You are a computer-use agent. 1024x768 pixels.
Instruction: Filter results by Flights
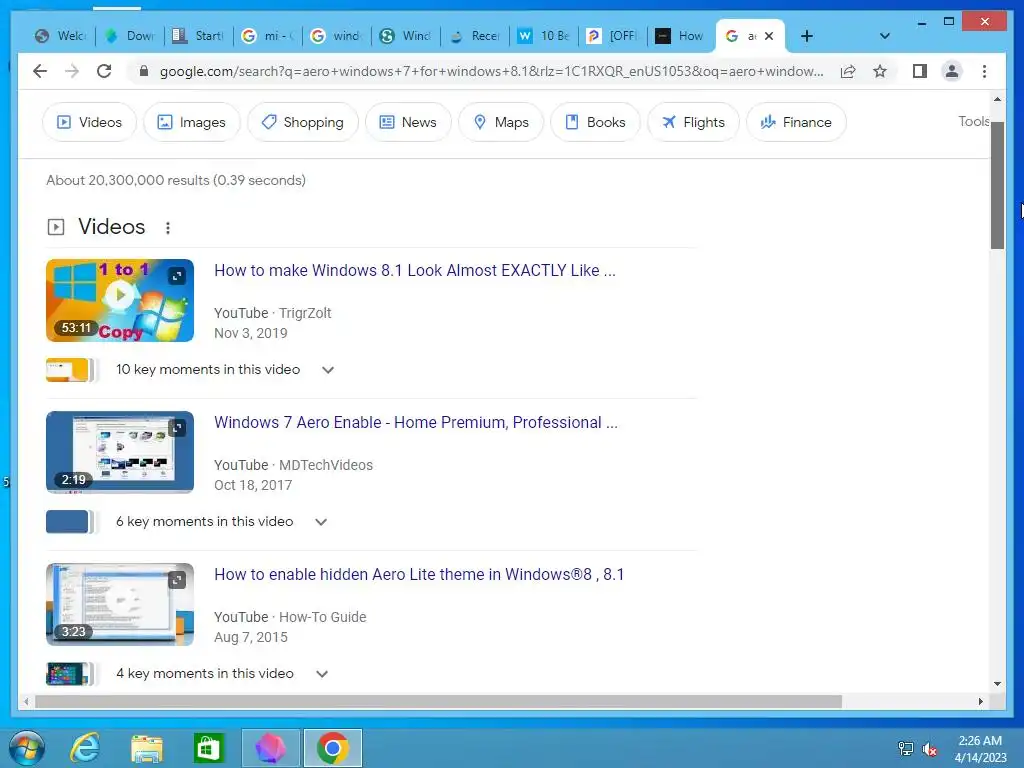(x=693, y=122)
